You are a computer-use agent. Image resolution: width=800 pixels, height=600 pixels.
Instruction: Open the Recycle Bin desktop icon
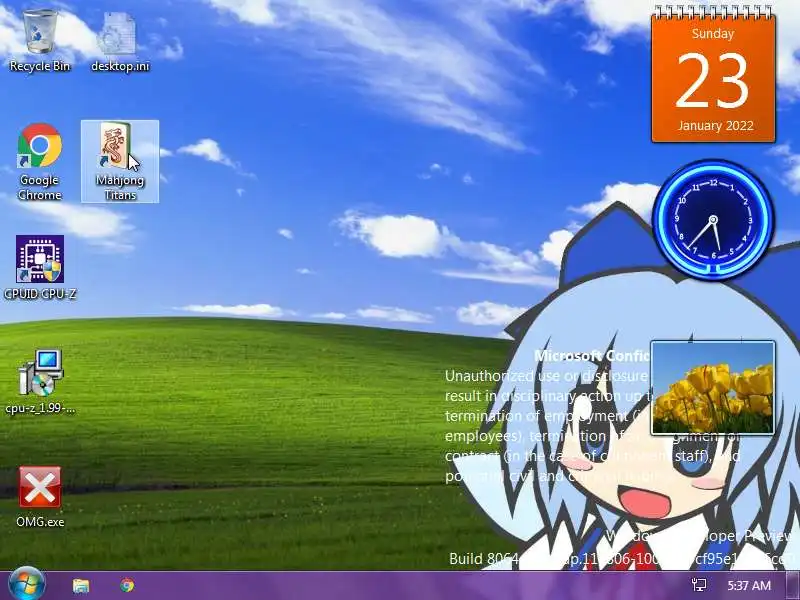pos(40,41)
